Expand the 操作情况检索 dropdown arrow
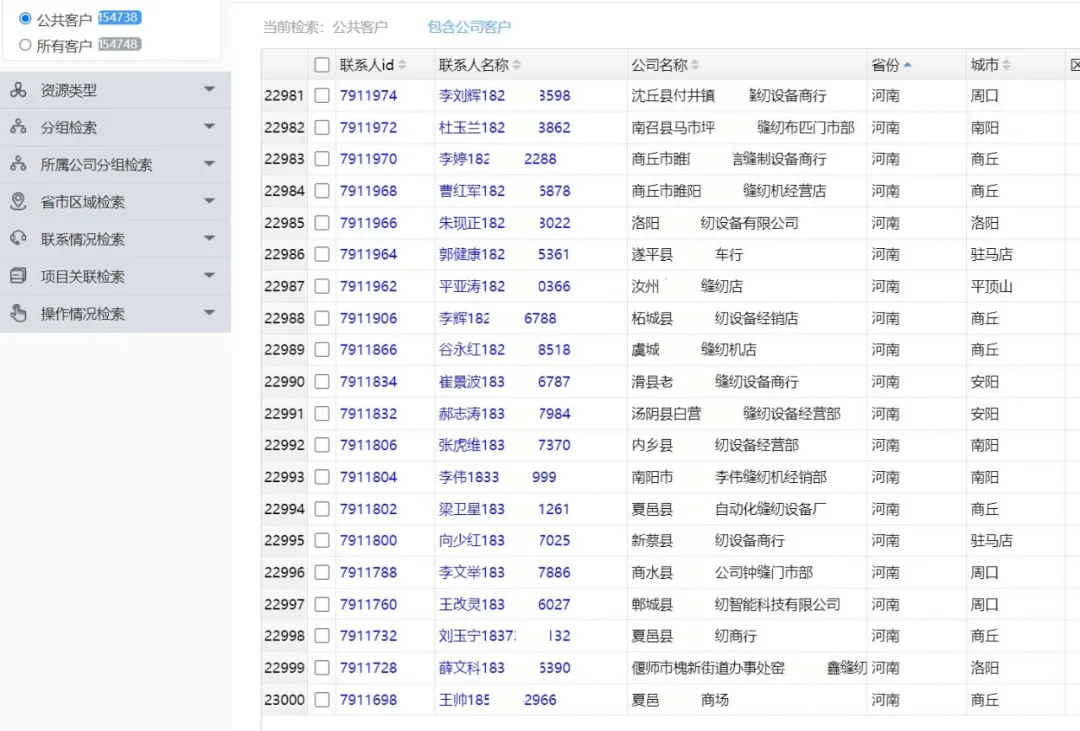 [x=209, y=313]
